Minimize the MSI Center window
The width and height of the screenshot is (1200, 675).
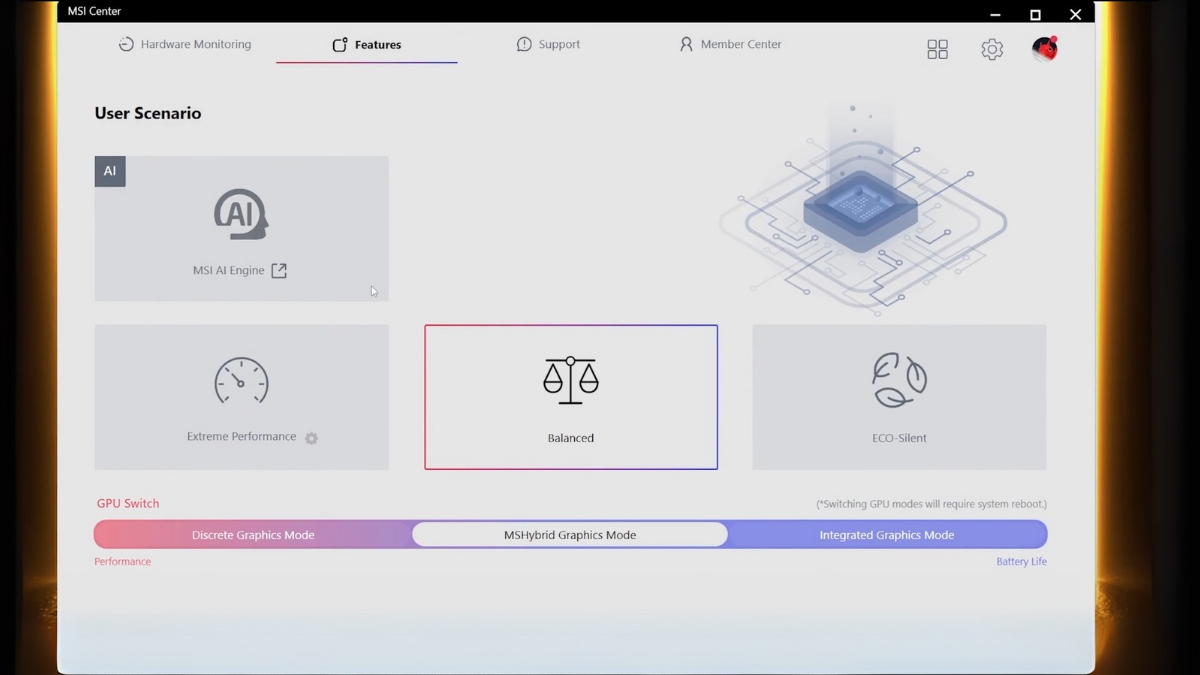(x=995, y=15)
